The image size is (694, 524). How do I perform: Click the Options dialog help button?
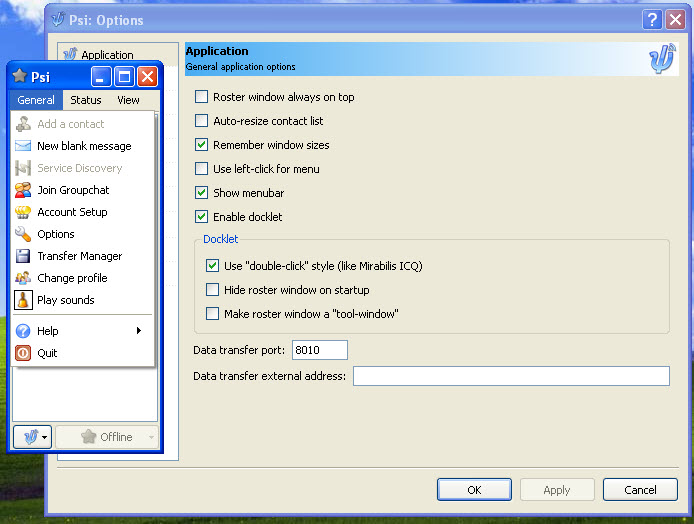pyautogui.click(x=652, y=19)
